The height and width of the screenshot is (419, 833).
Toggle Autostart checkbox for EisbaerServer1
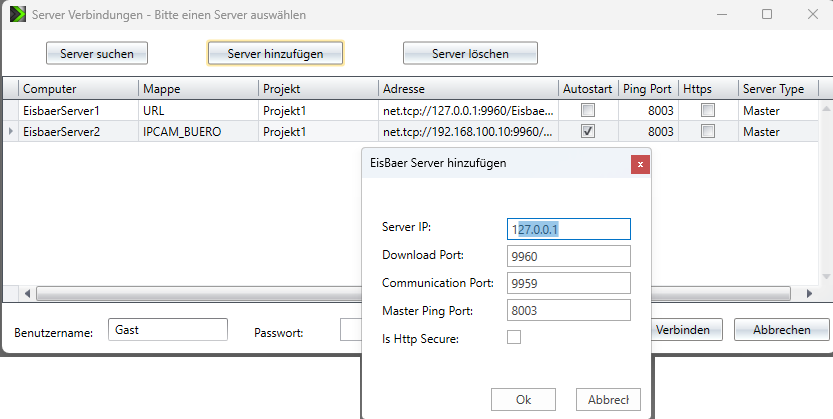pyautogui.click(x=588, y=110)
